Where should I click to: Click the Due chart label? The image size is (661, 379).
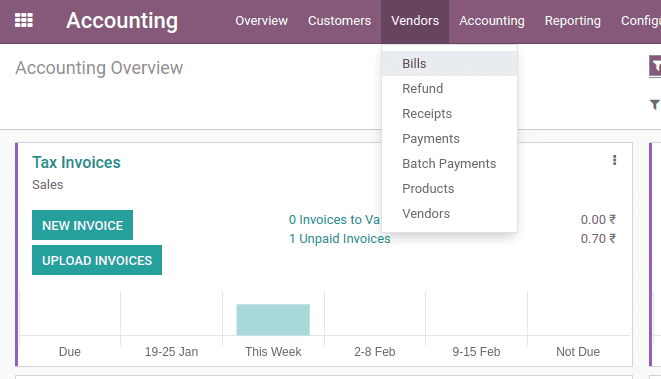coord(70,352)
